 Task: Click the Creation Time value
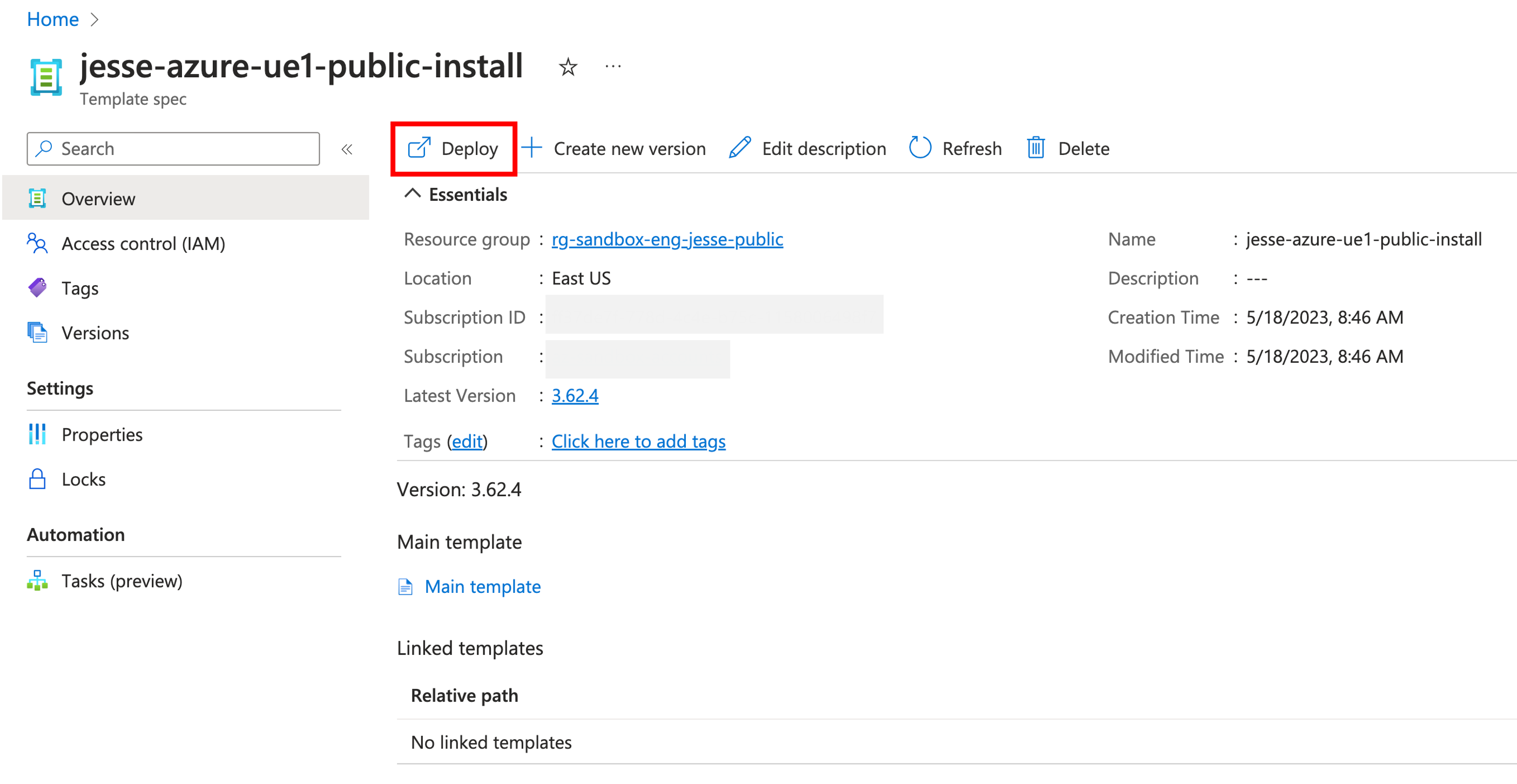point(1324,317)
